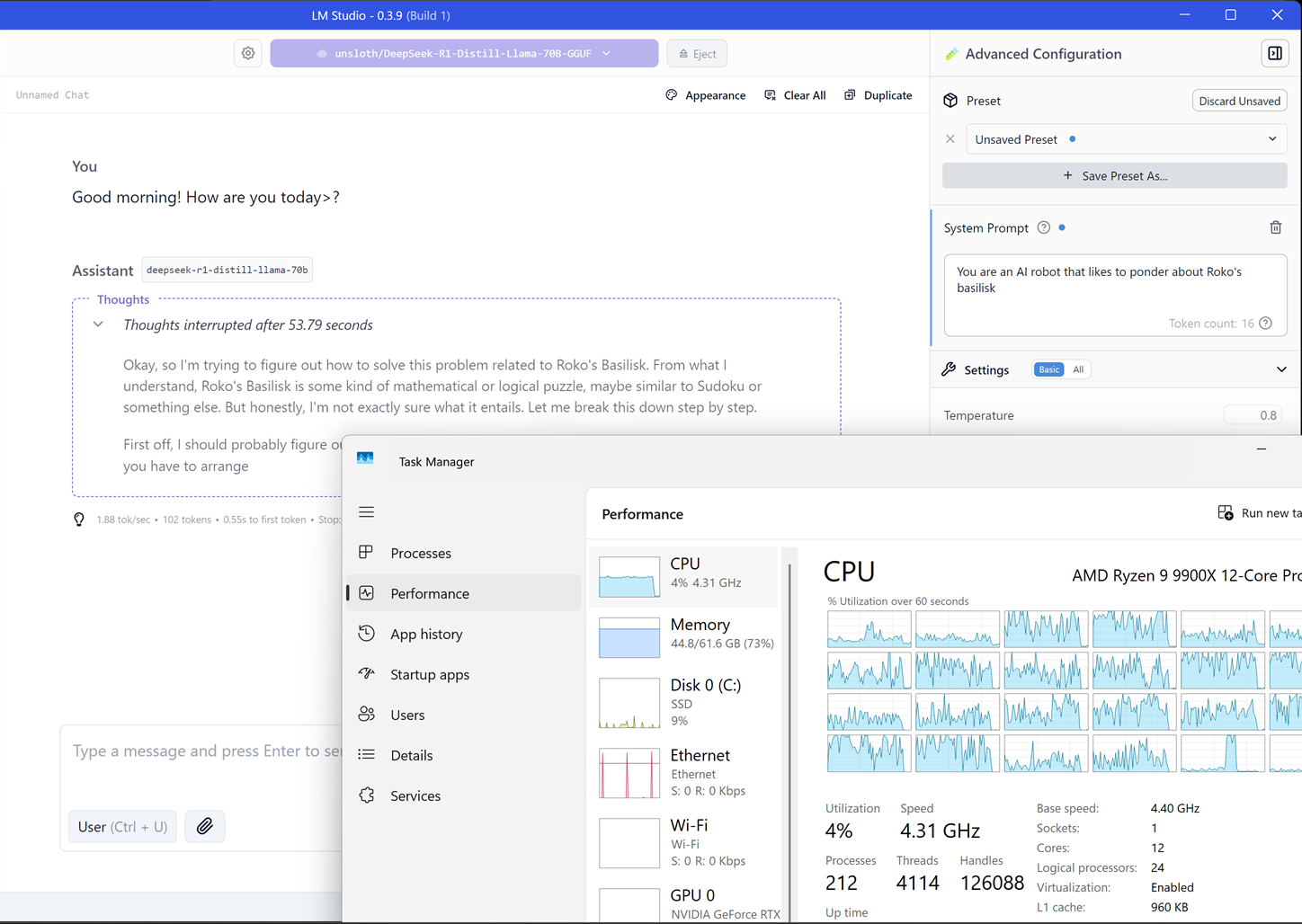Toggle the Advanced Configuration sidebar panel icon
The image size is (1302, 924).
coord(1275,53)
